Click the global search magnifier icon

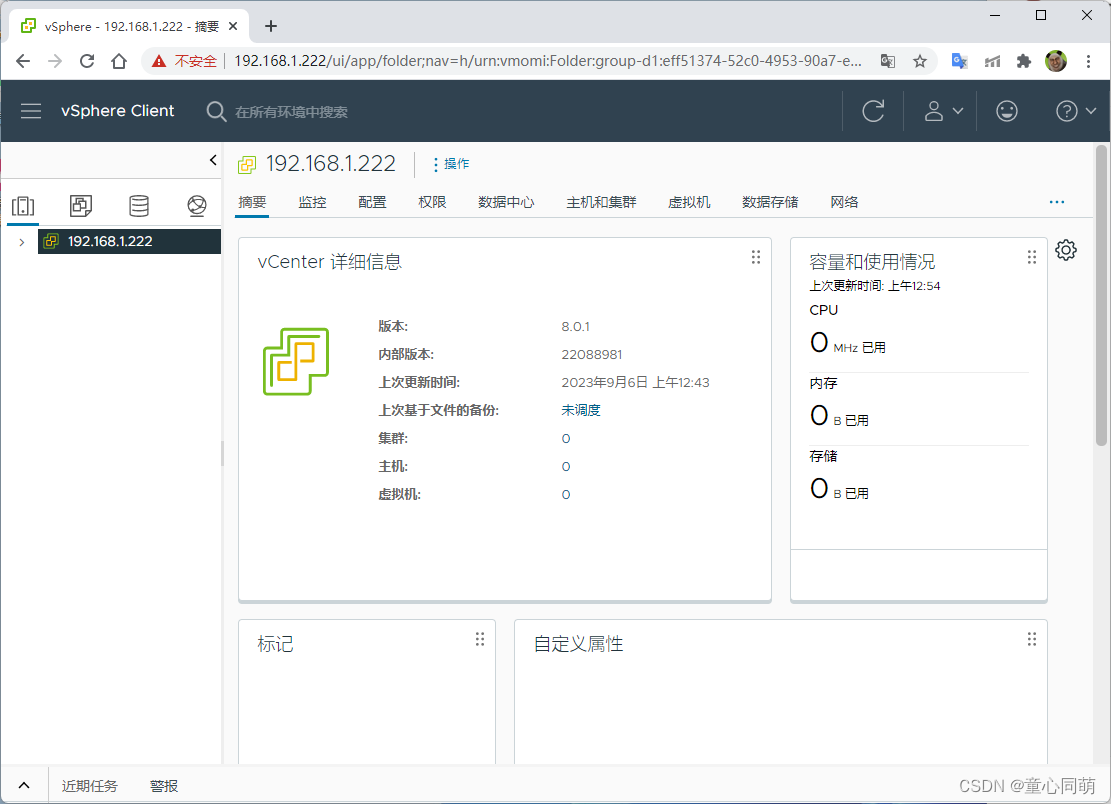pos(215,111)
